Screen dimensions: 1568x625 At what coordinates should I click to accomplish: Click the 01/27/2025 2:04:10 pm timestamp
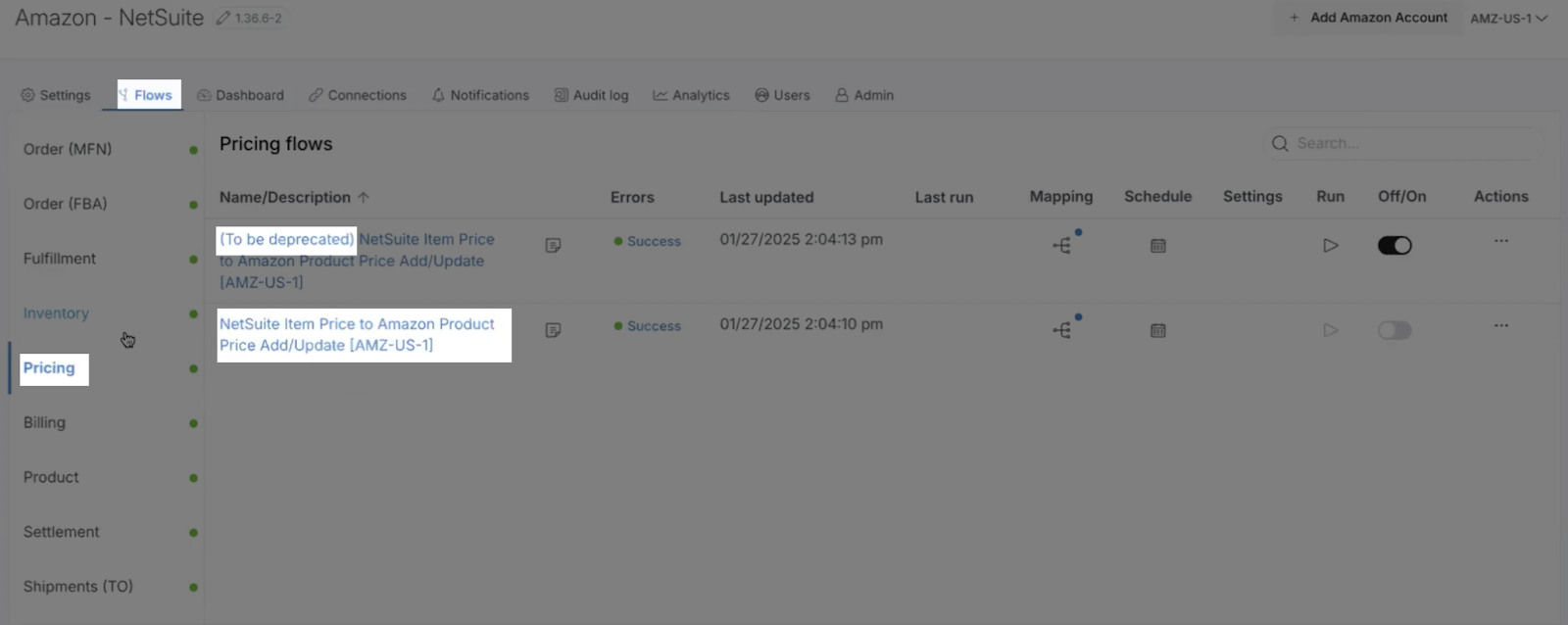801,324
